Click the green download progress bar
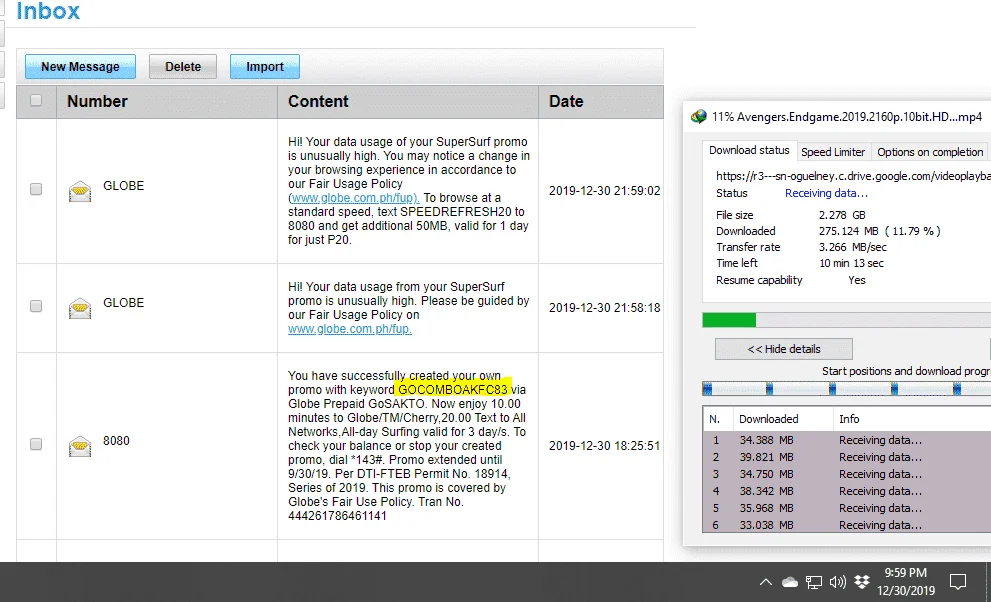The image size is (991, 602). (729, 320)
